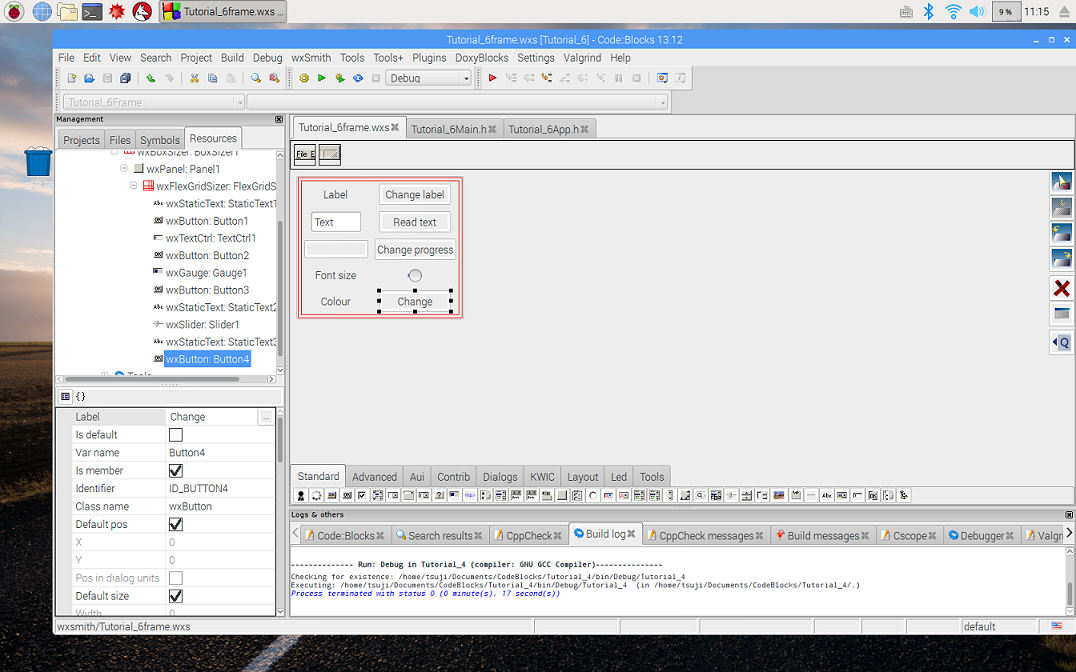Click the Replace toolbar icon
This screenshot has height=672, width=1076.
[274, 78]
